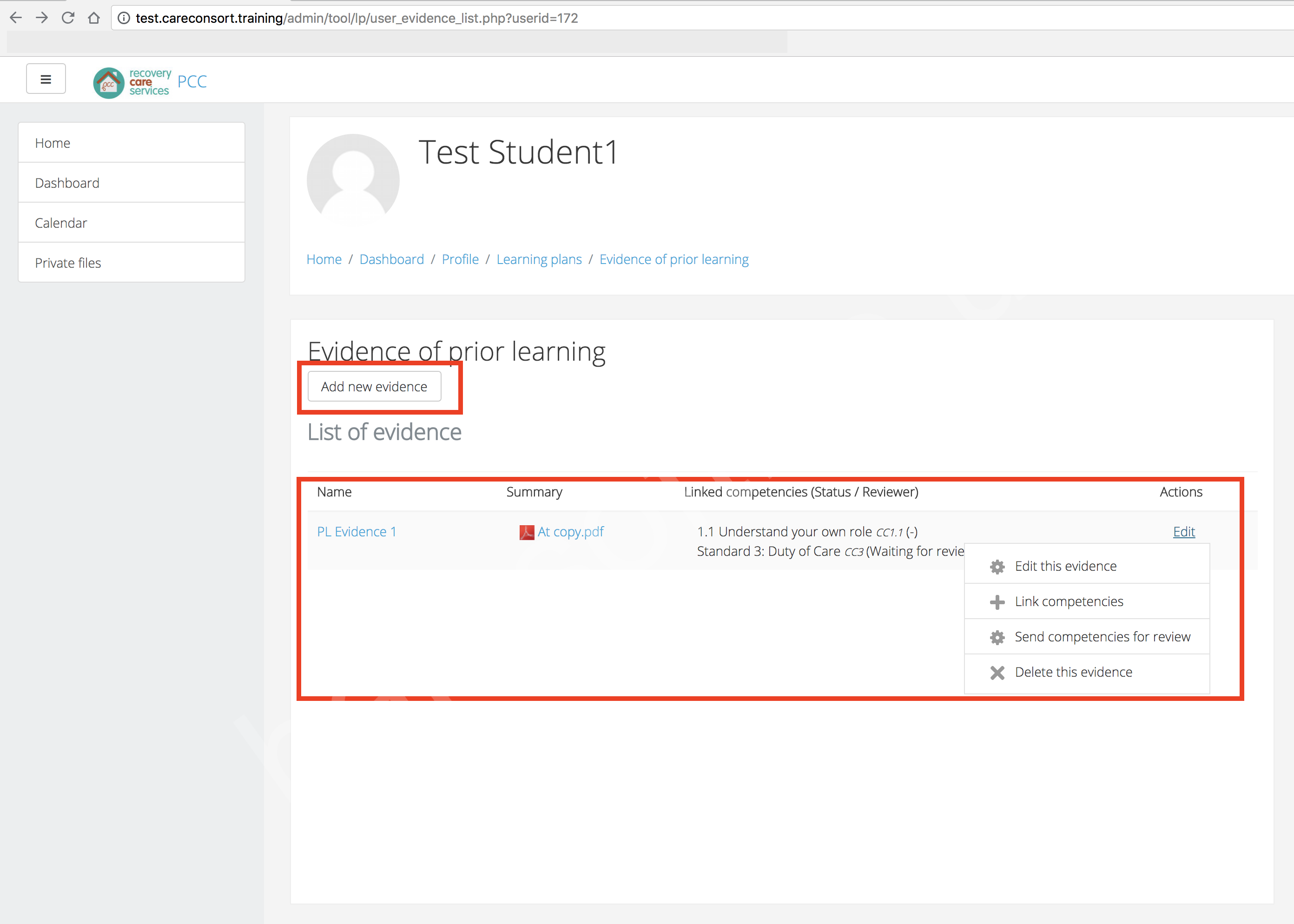View site info icon in address bar
The width and height of the screenshot is (1294, 924).
tap(123, 18)
